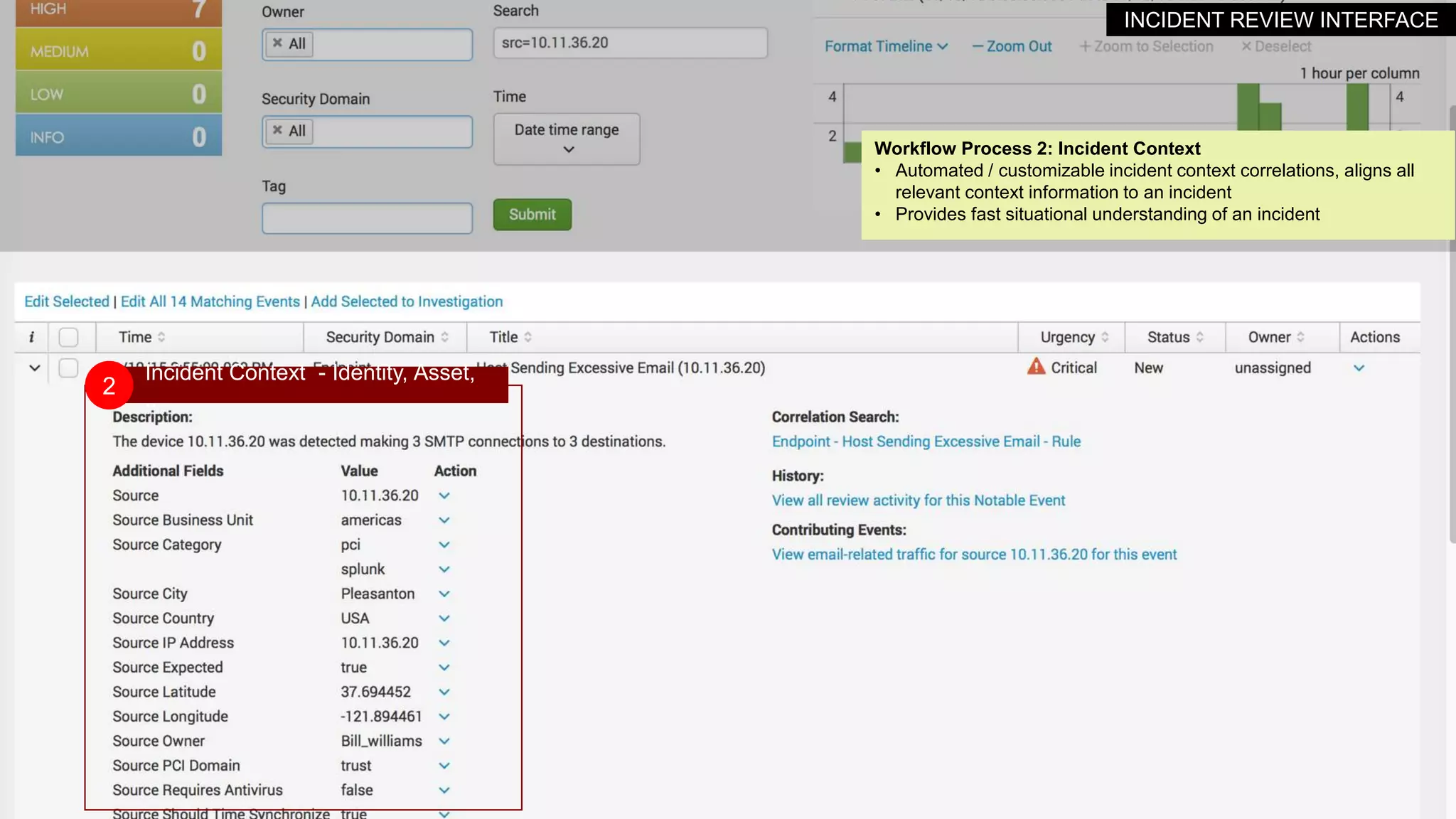Image resolution: width=1456 pixels, height=819 pixels.
Task: Open the Date time range dropdown
Action: pyautogui.click(x=567, y=139)
